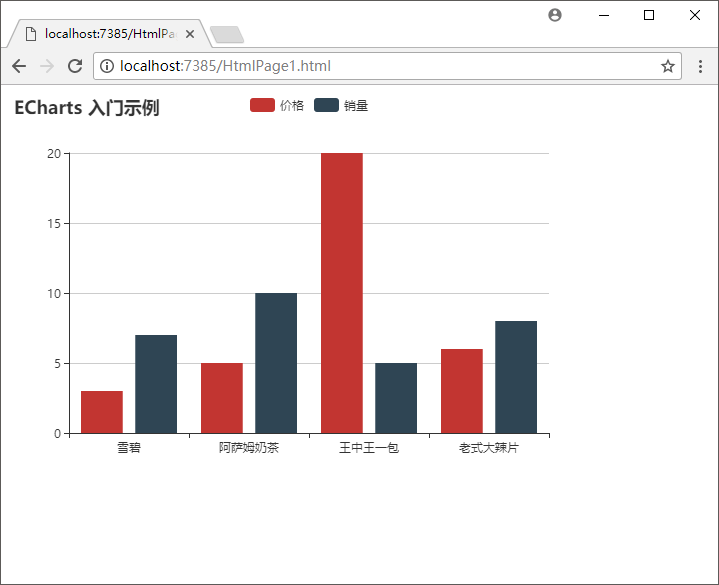Click the dark 销量 bar for 老式大辣片

(x=516, y=377)
